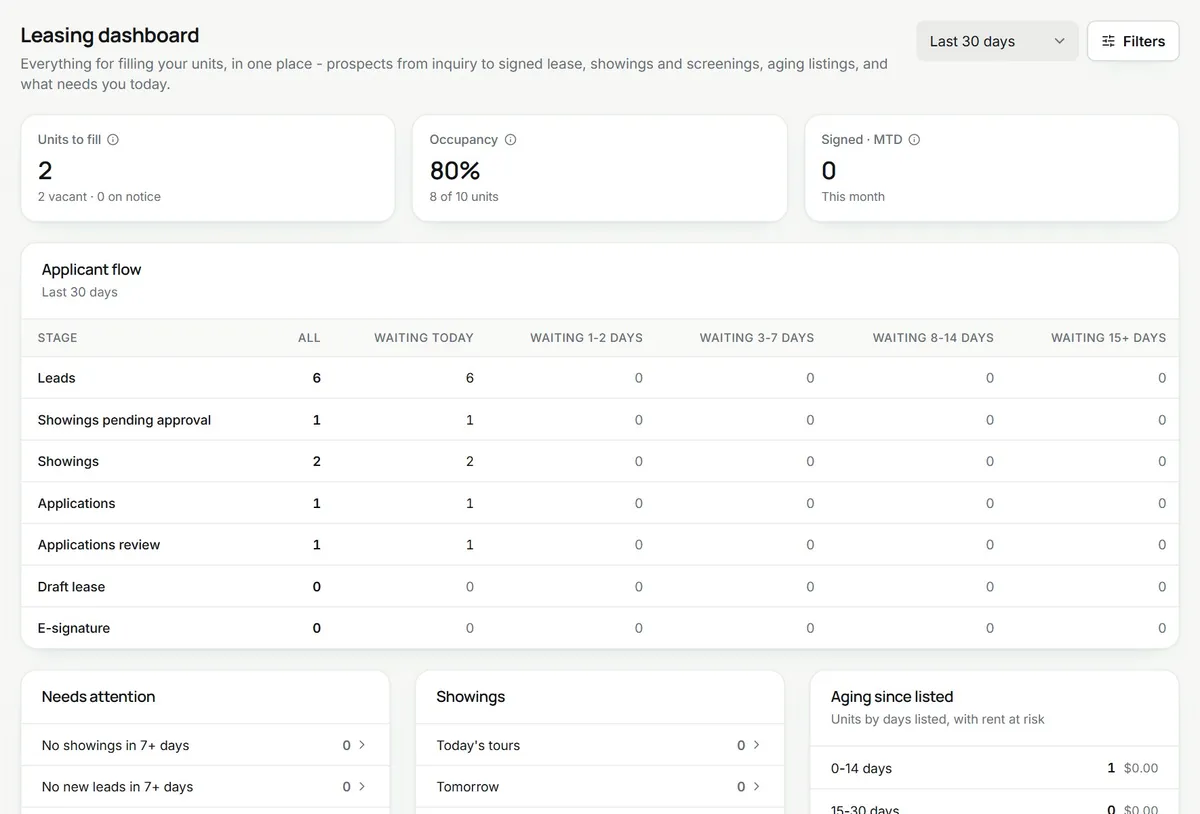Click the WAITING 1-2 DAYS column header

coord(586,338)
